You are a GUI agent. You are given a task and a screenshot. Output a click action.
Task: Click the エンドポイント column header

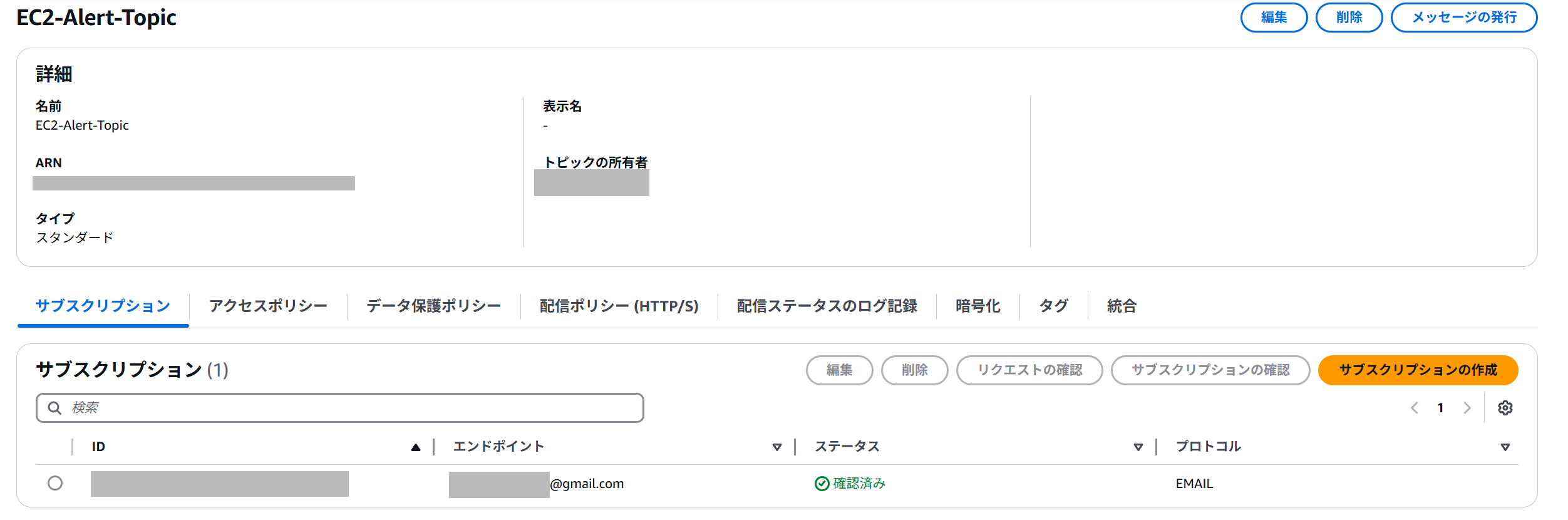click(498, 447)
